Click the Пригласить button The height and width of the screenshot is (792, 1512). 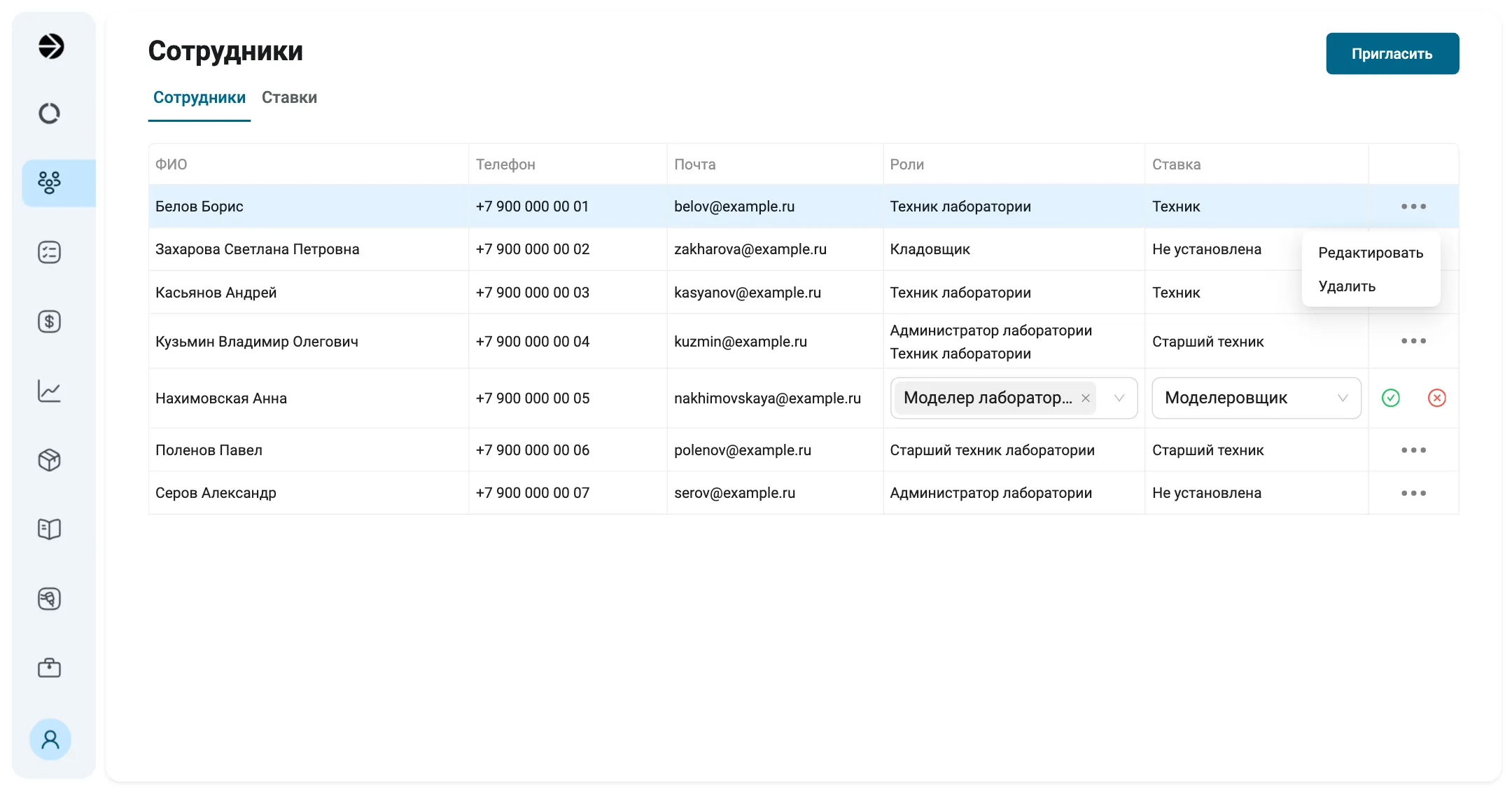(x=1392, y=53)
